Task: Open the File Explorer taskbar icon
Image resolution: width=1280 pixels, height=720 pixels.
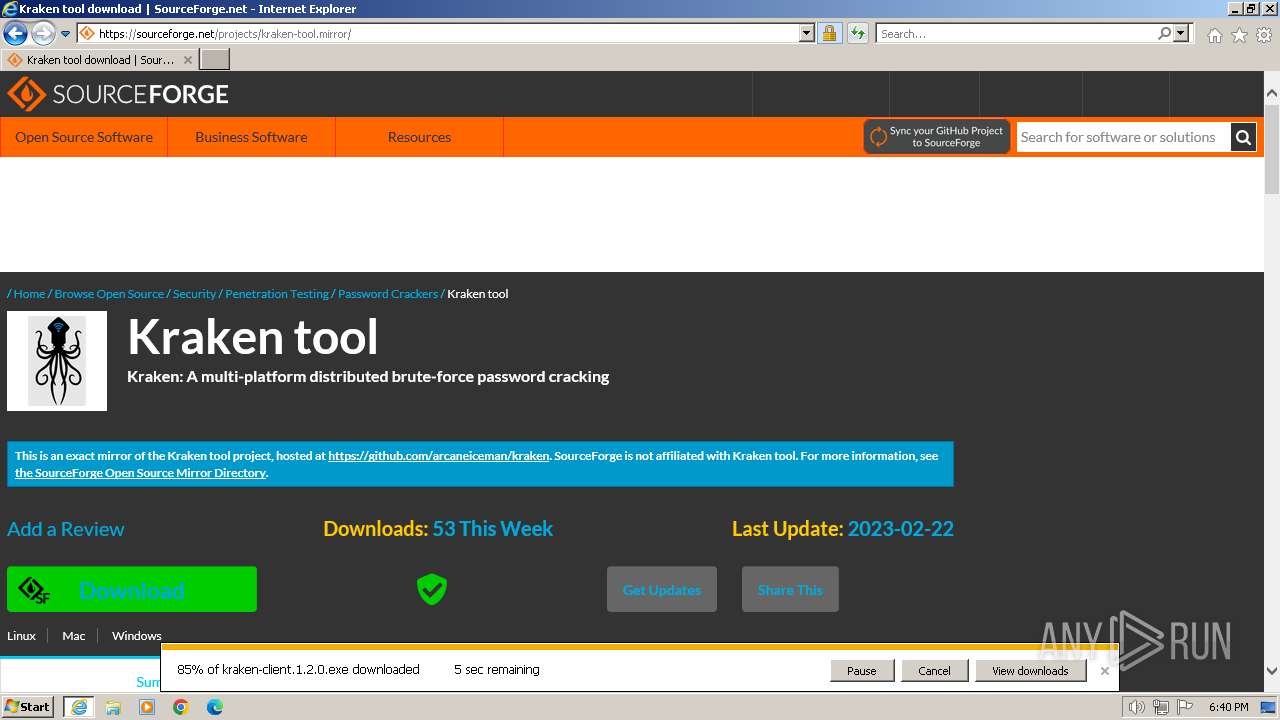Action: click(113, 707)
